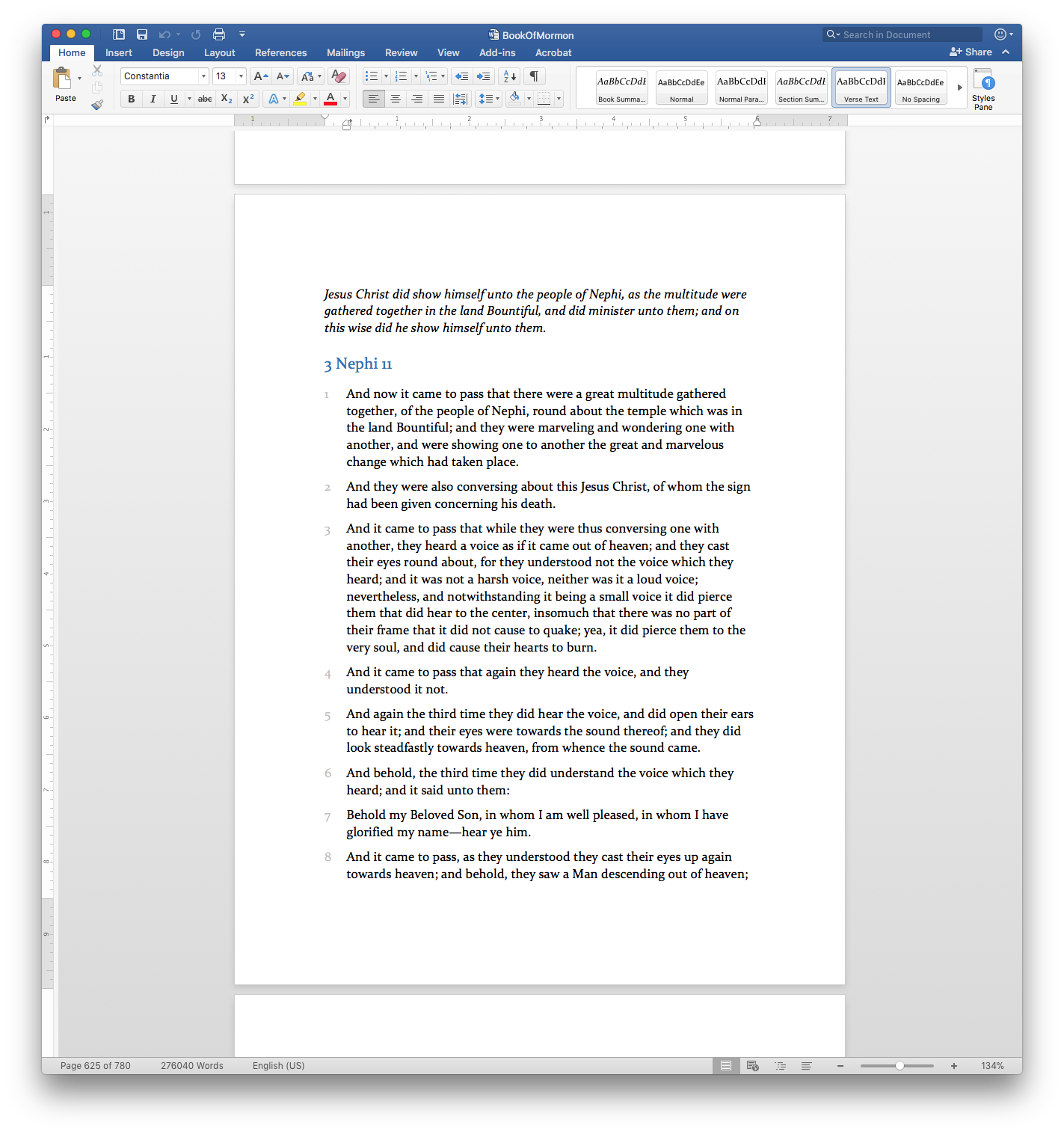The image size is (1064, 1134).
Task: Click the yellow text highlight color button
Action: coord(300,99)
